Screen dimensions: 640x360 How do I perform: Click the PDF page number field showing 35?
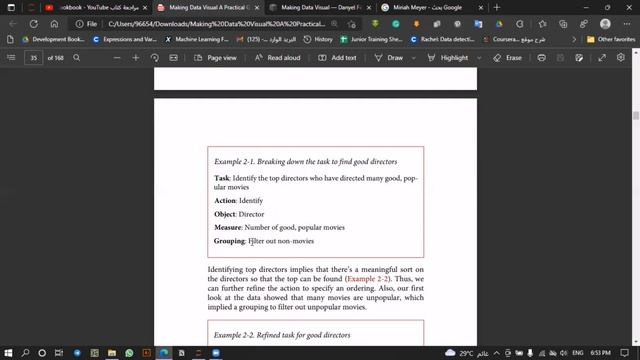pyautogui.click(x=33, y=58)
